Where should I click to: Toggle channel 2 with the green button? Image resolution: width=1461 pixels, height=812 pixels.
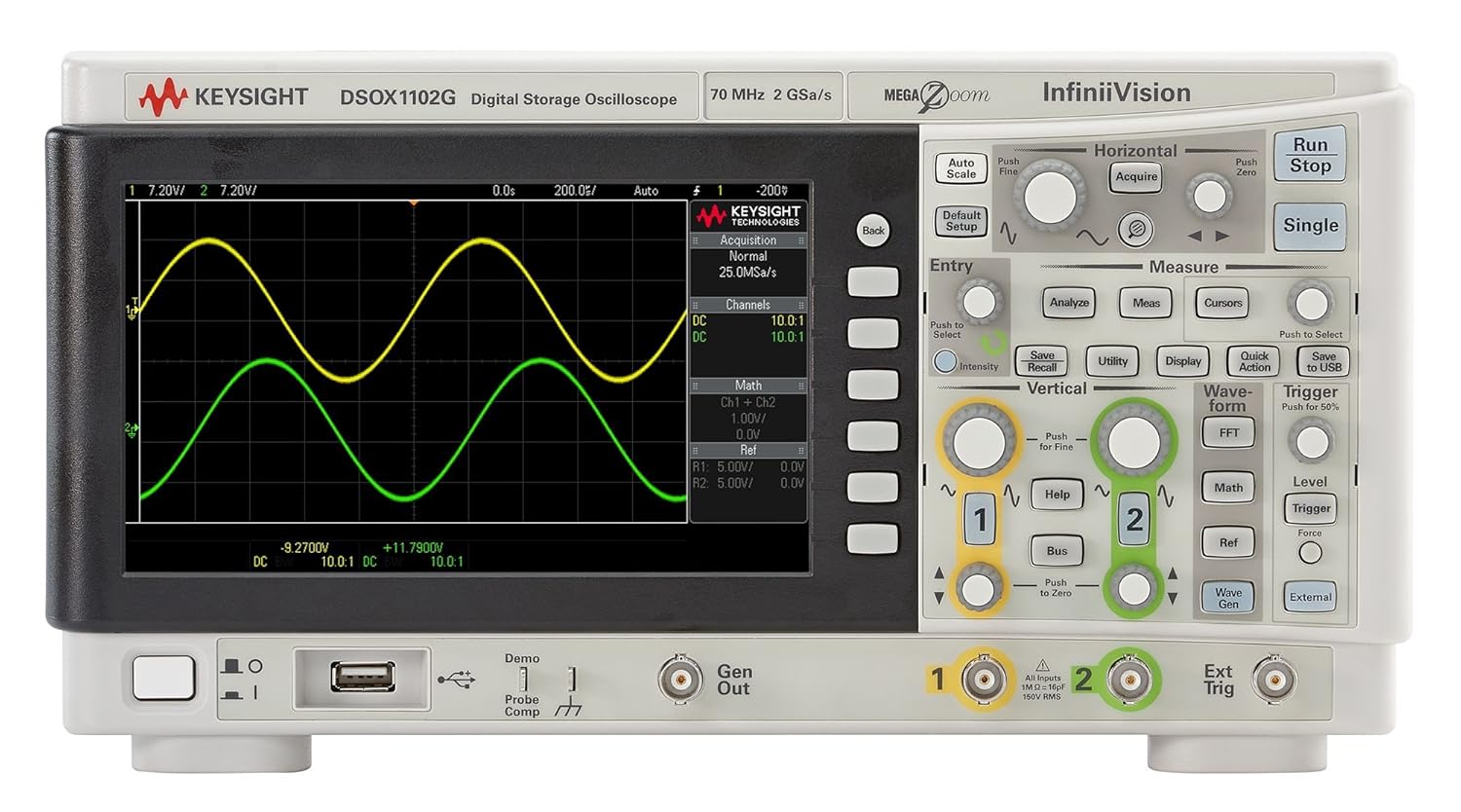pyautogui.click(x=1133, y=520)
